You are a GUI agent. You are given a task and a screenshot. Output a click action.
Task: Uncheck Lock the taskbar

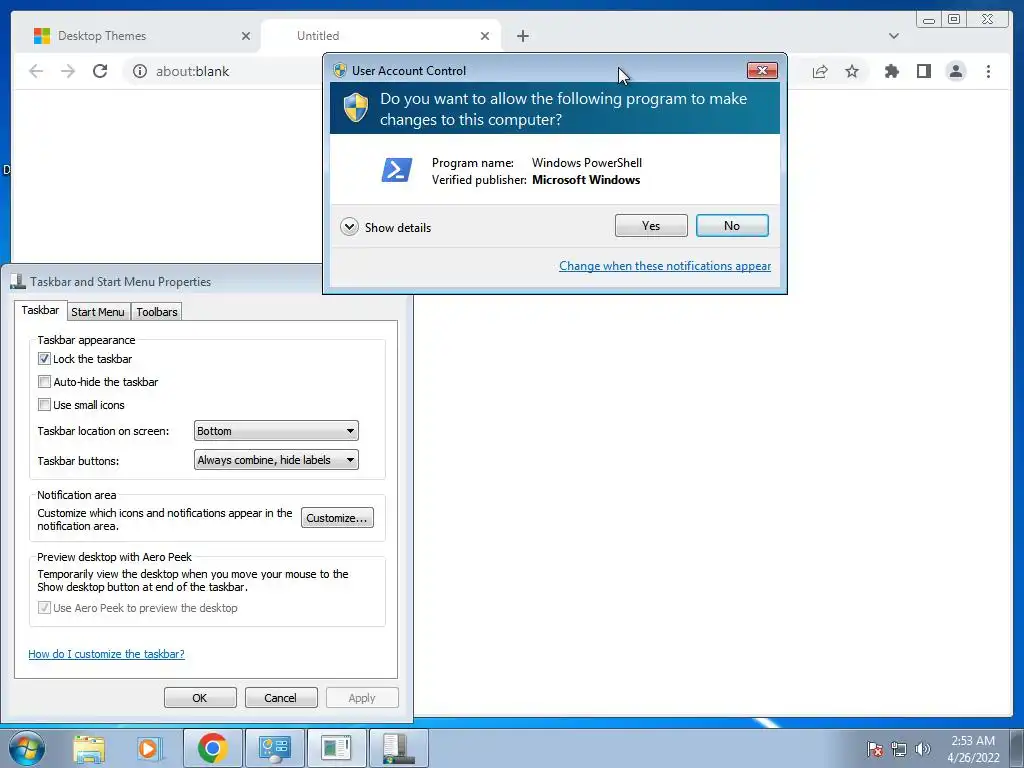pyautogui.click(x=44, y=359)
